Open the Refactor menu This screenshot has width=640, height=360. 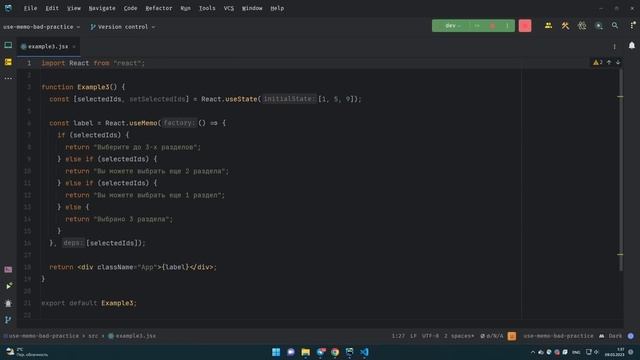coord(159,8)
